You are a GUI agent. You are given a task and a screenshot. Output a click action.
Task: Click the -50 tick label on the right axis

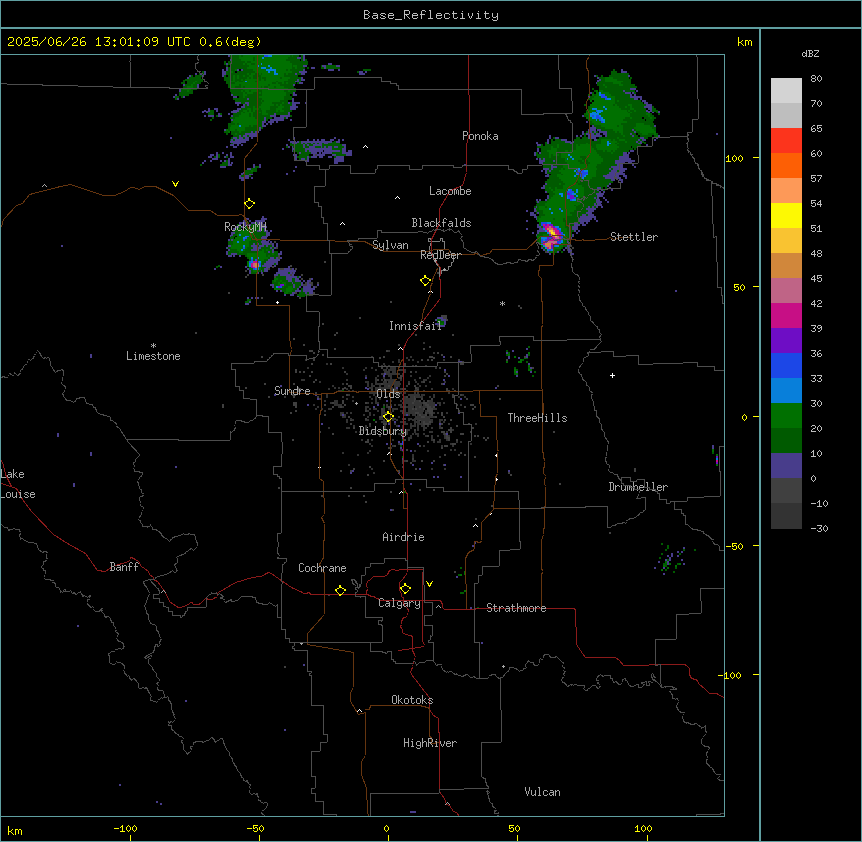click(734, 546)
